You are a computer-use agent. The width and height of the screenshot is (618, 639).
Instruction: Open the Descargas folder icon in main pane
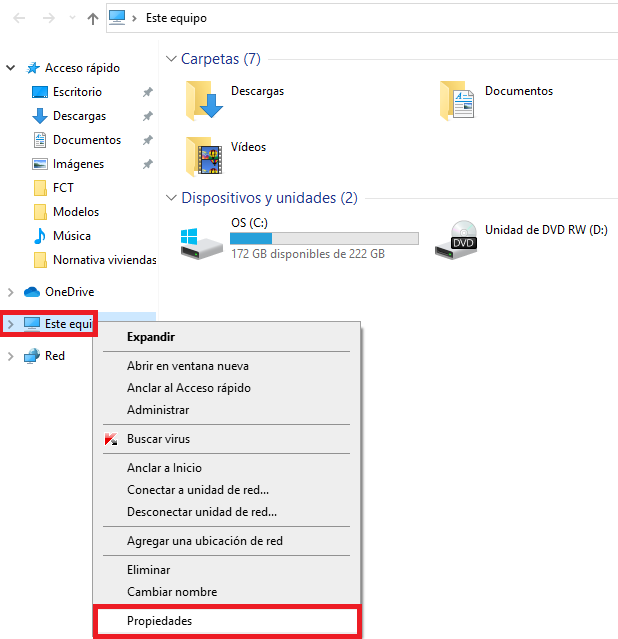point(204,100)
